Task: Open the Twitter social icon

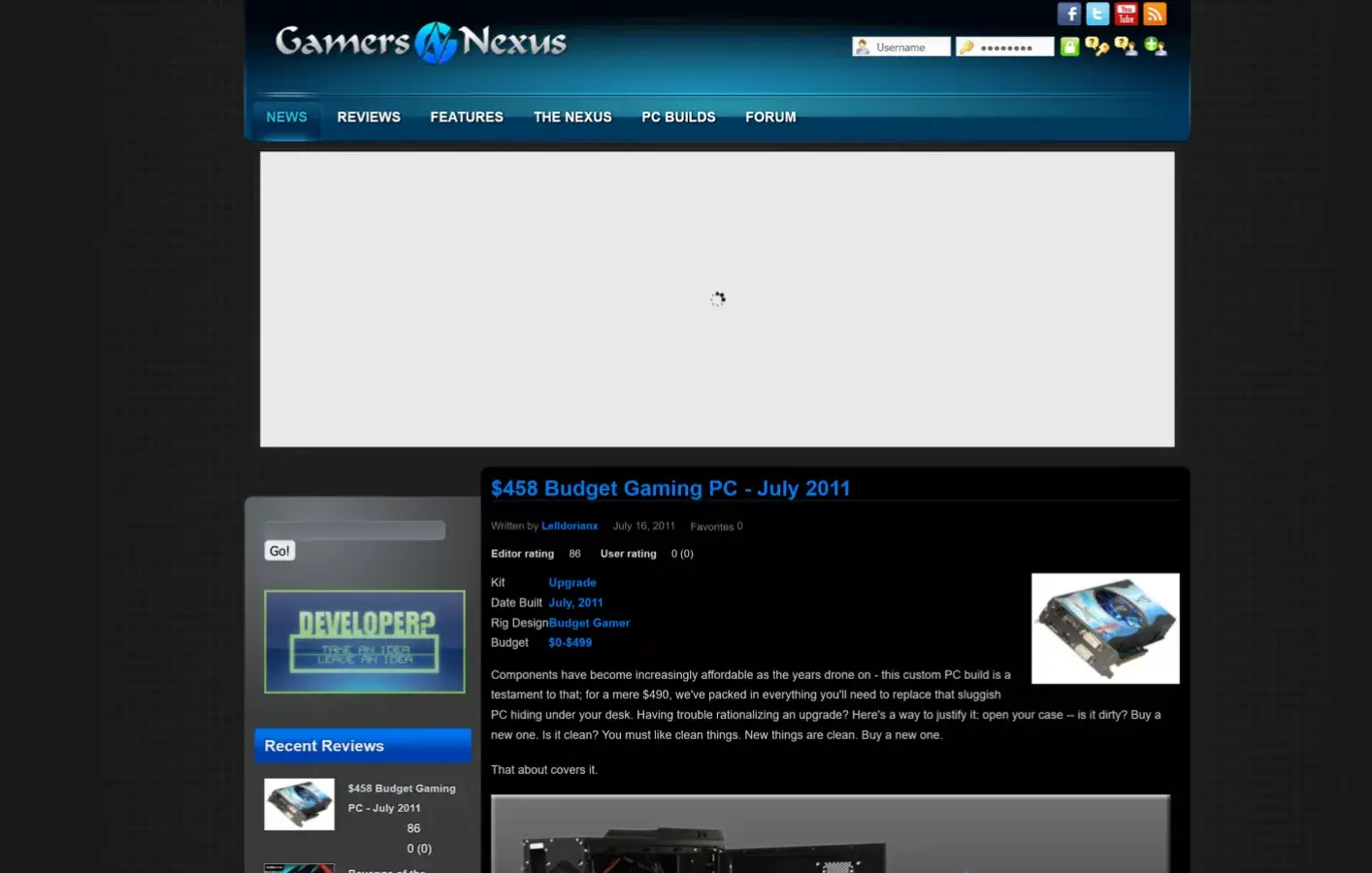Action: 1097,14
